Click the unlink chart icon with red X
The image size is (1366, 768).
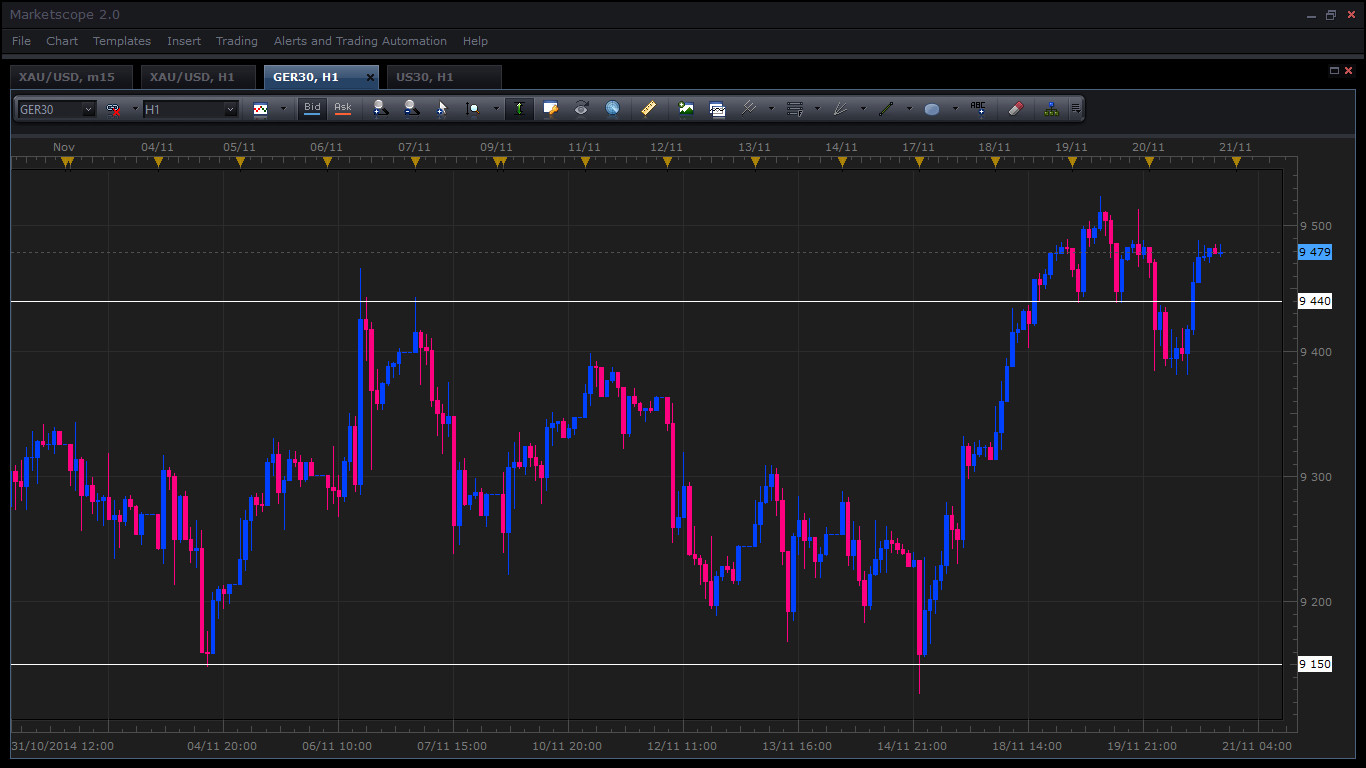coord(113,109)
